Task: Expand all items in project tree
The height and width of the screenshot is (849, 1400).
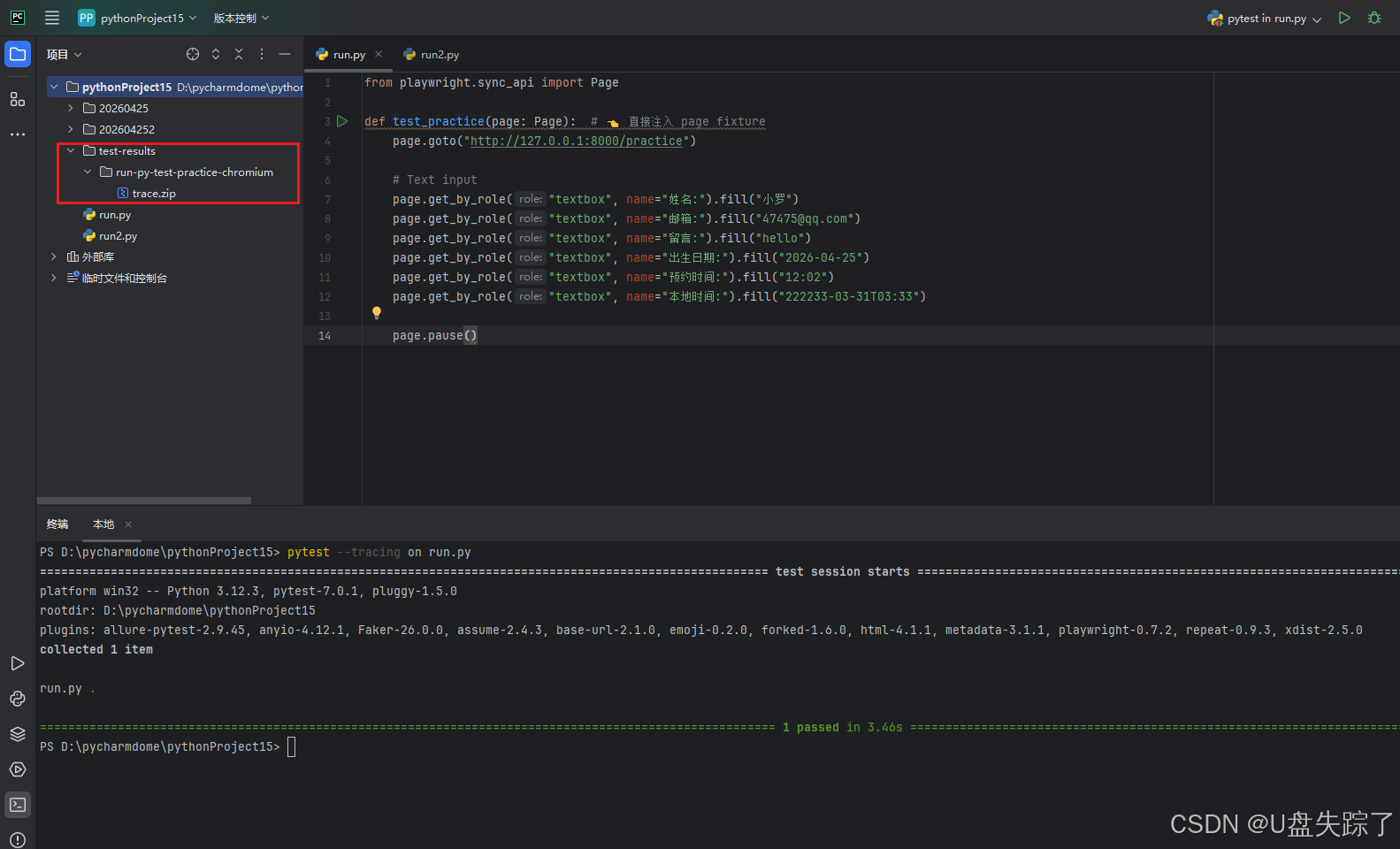Action: [x=216, y=54]
